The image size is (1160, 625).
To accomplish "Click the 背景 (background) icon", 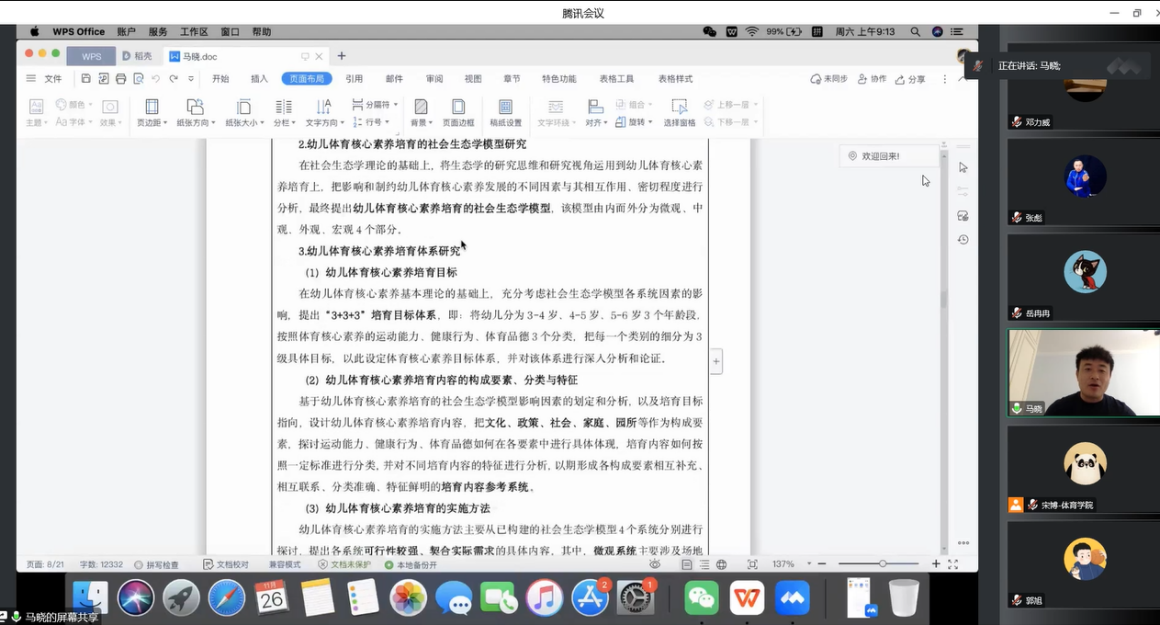I will tap(421, 107).
